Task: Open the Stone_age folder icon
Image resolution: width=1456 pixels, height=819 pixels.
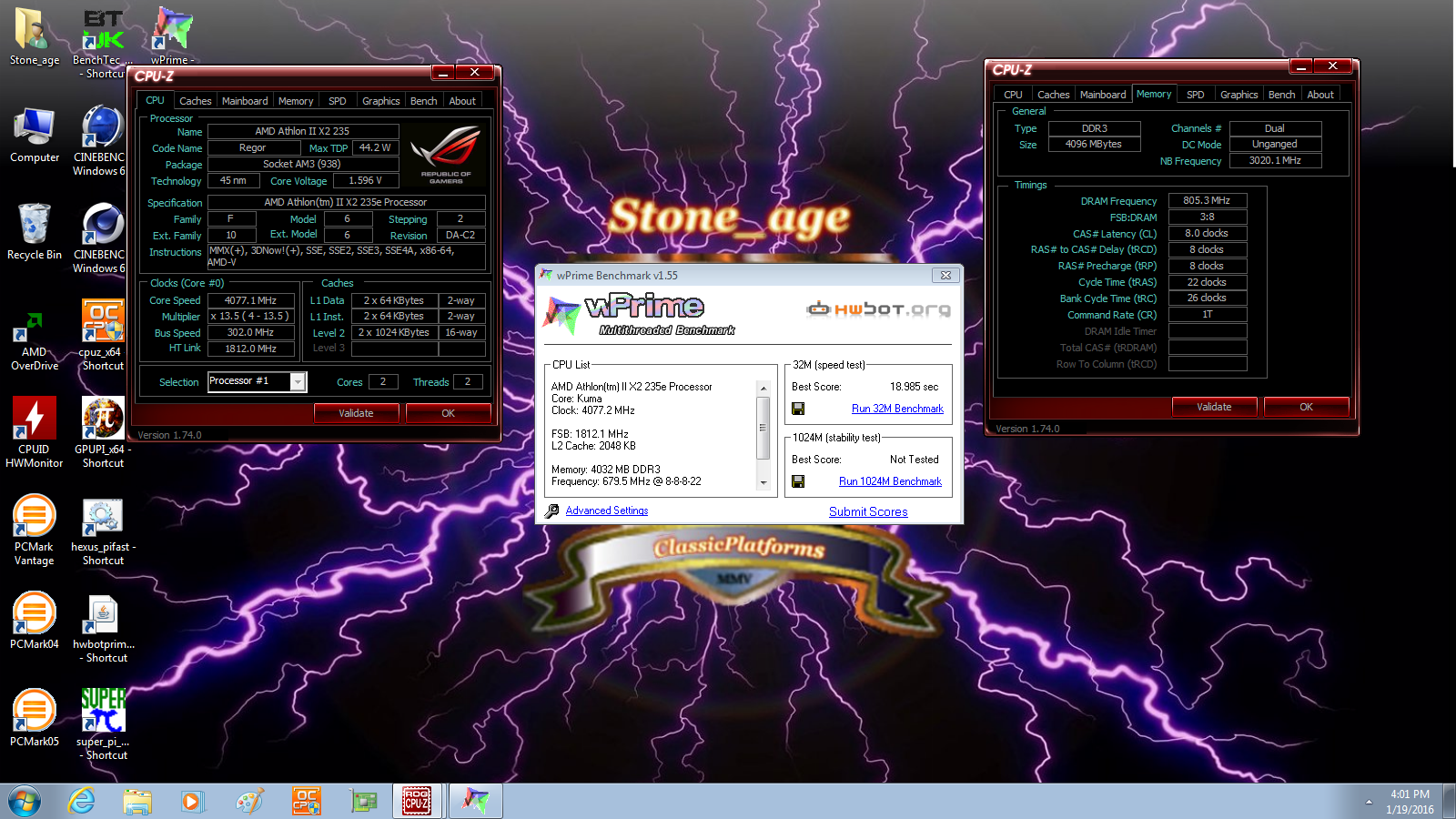Action: point(34,36)
